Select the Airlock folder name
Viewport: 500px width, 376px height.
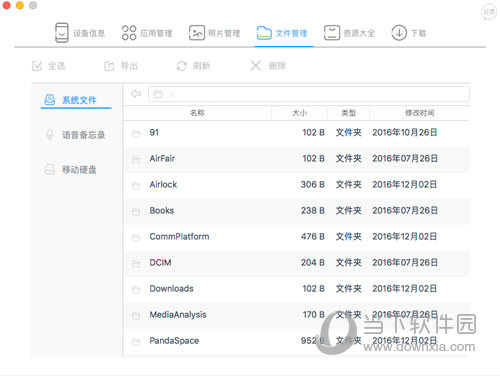click(x=163, y=184)
